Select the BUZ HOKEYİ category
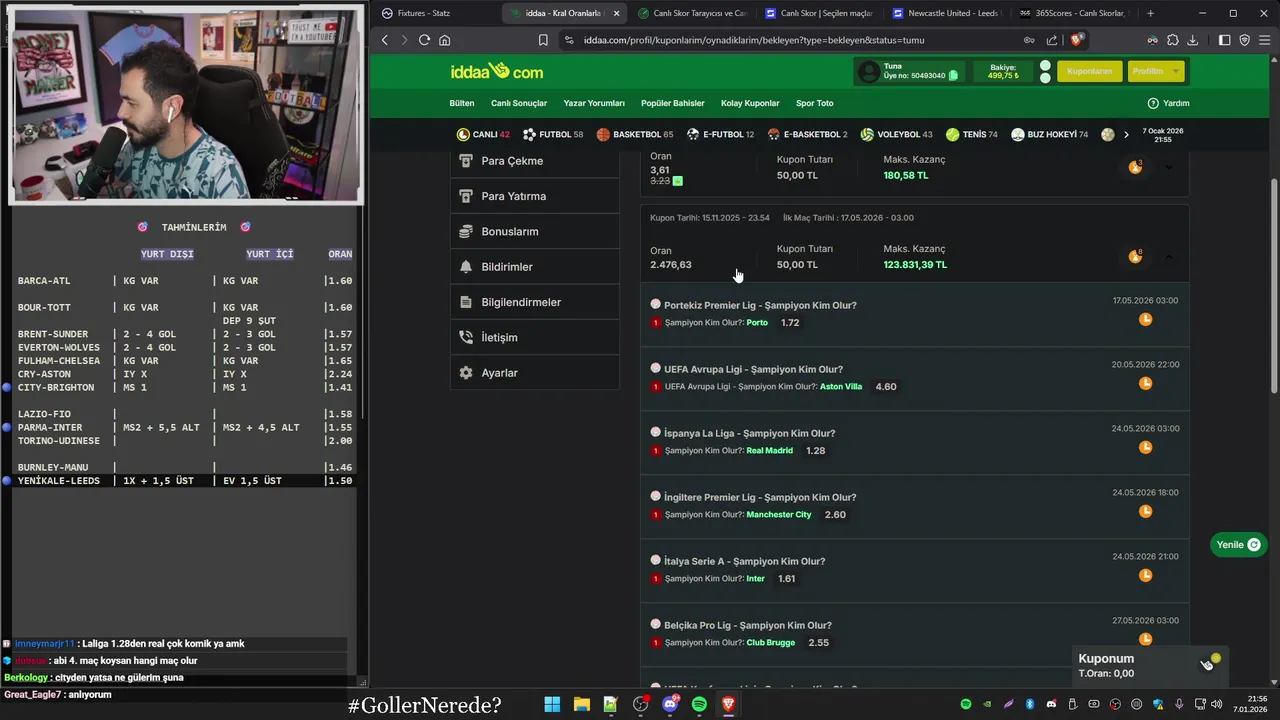 tap(1050, 134)
